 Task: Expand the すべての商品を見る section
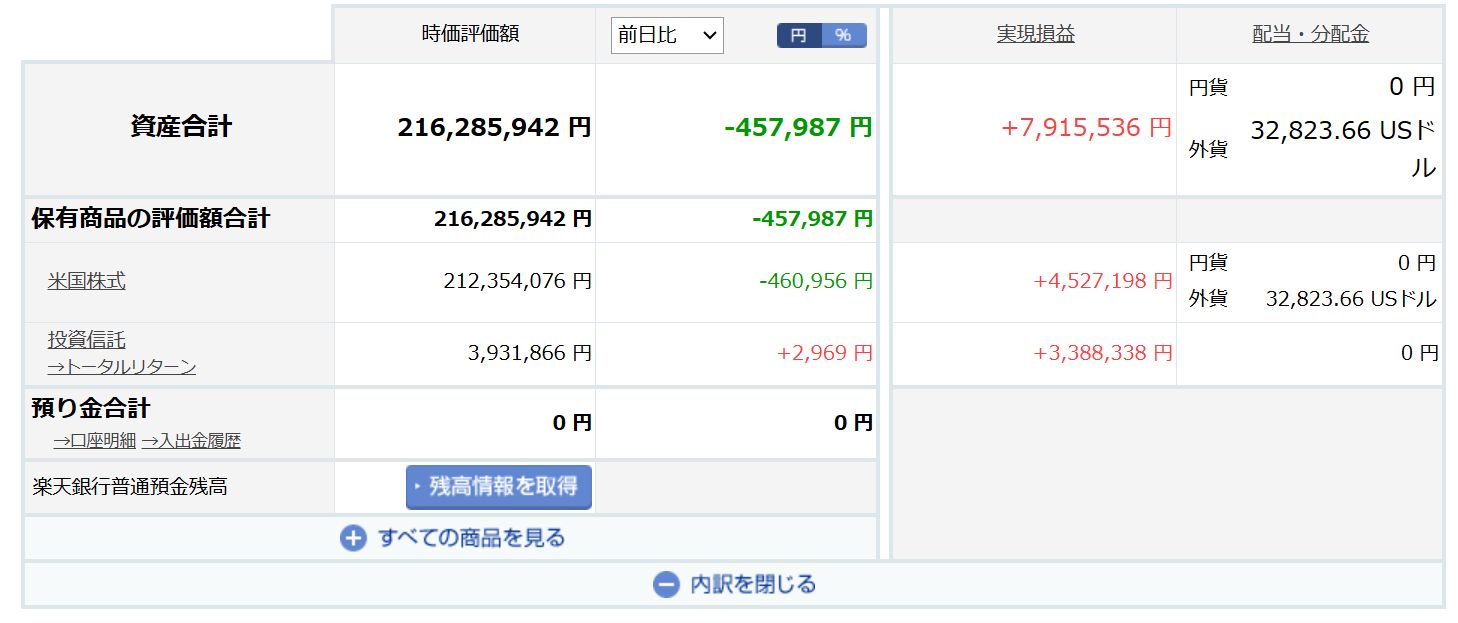click(471, 538)
